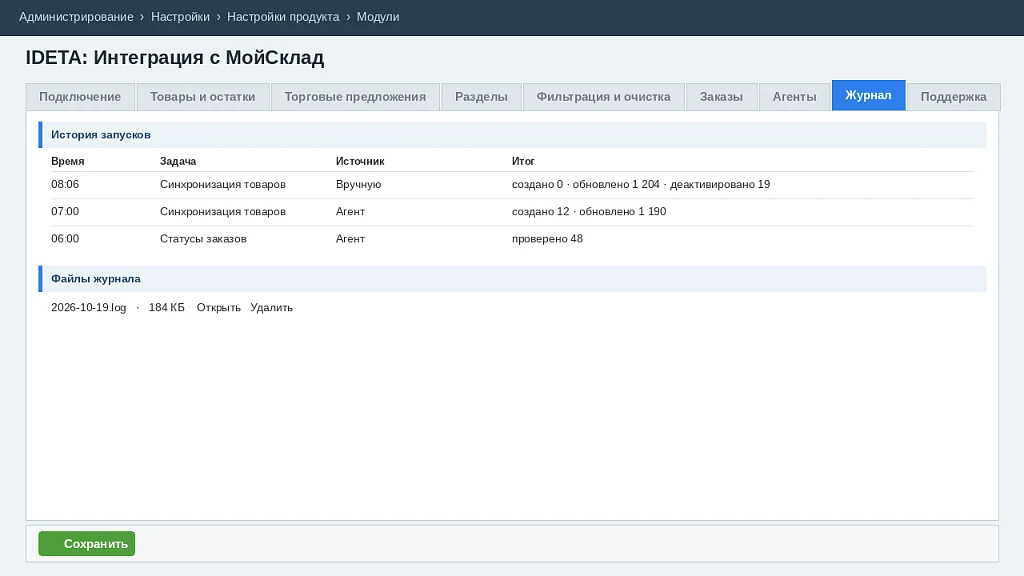Open the Подключение tab
Viewport: 1024px width, 576px height.
coord(80,97)
